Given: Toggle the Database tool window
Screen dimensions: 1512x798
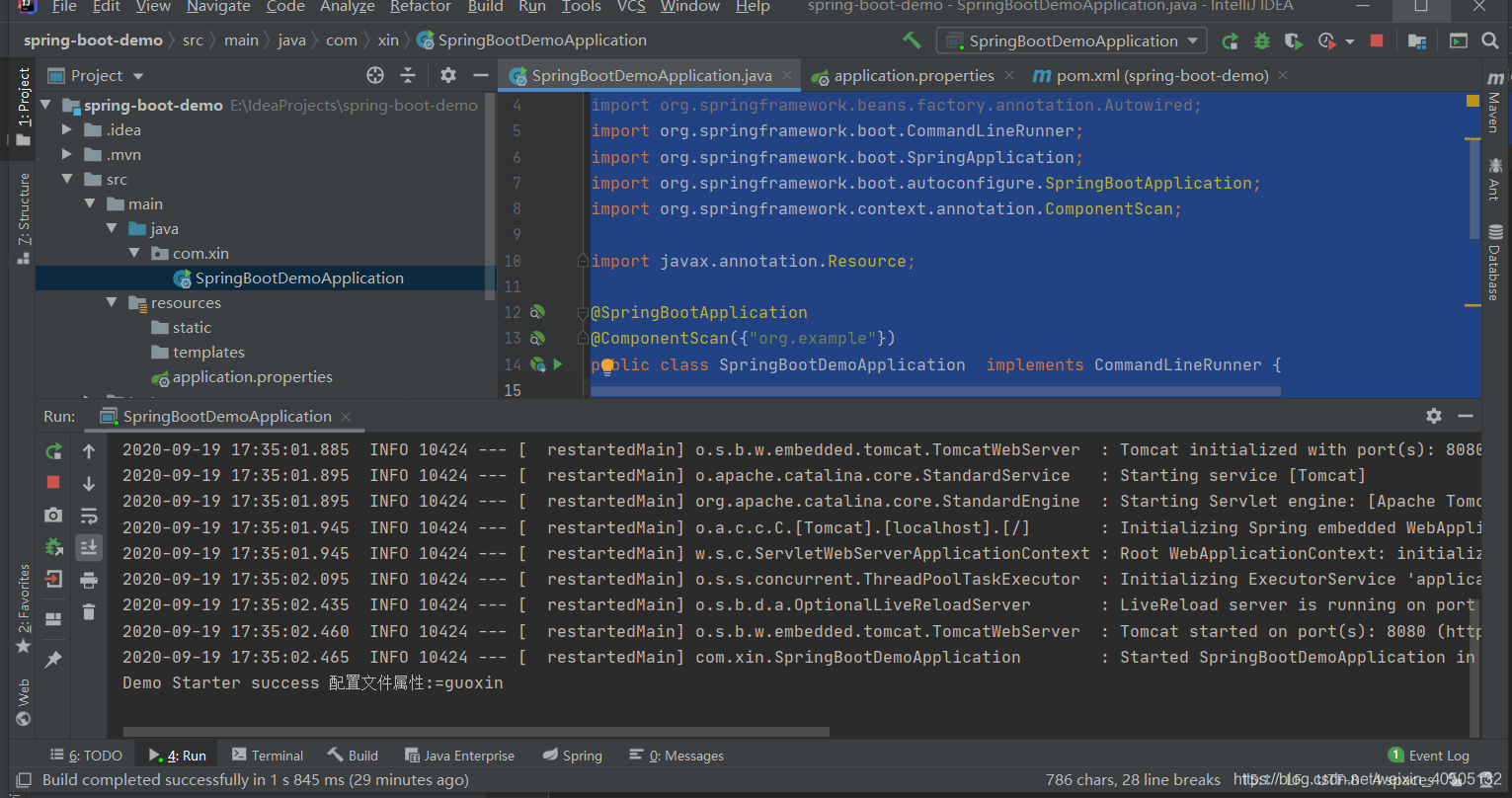Looking at the screenshot, I should (1495, 262).
